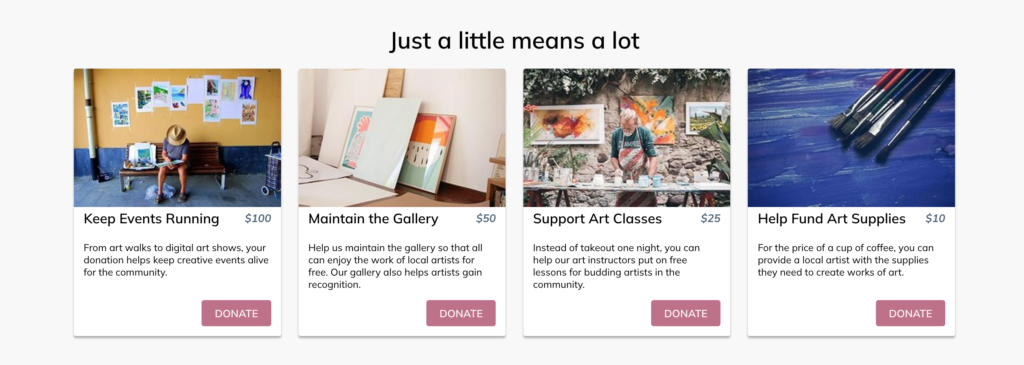Select the Support Art Classes title

[597, 219]
